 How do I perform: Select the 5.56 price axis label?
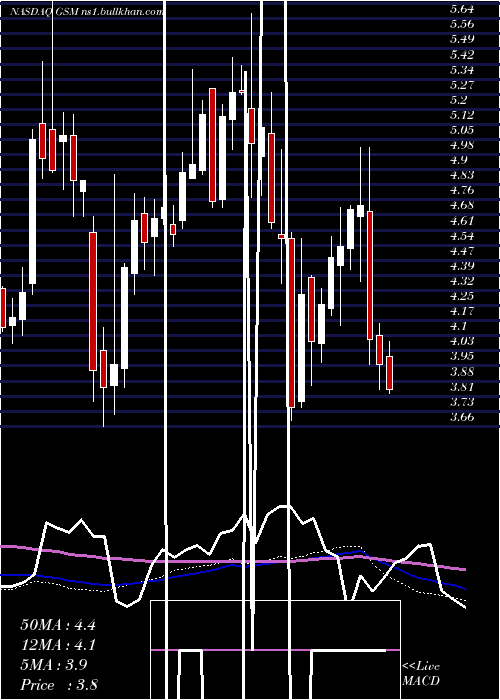pyautogui.click(x=462, y=24)
